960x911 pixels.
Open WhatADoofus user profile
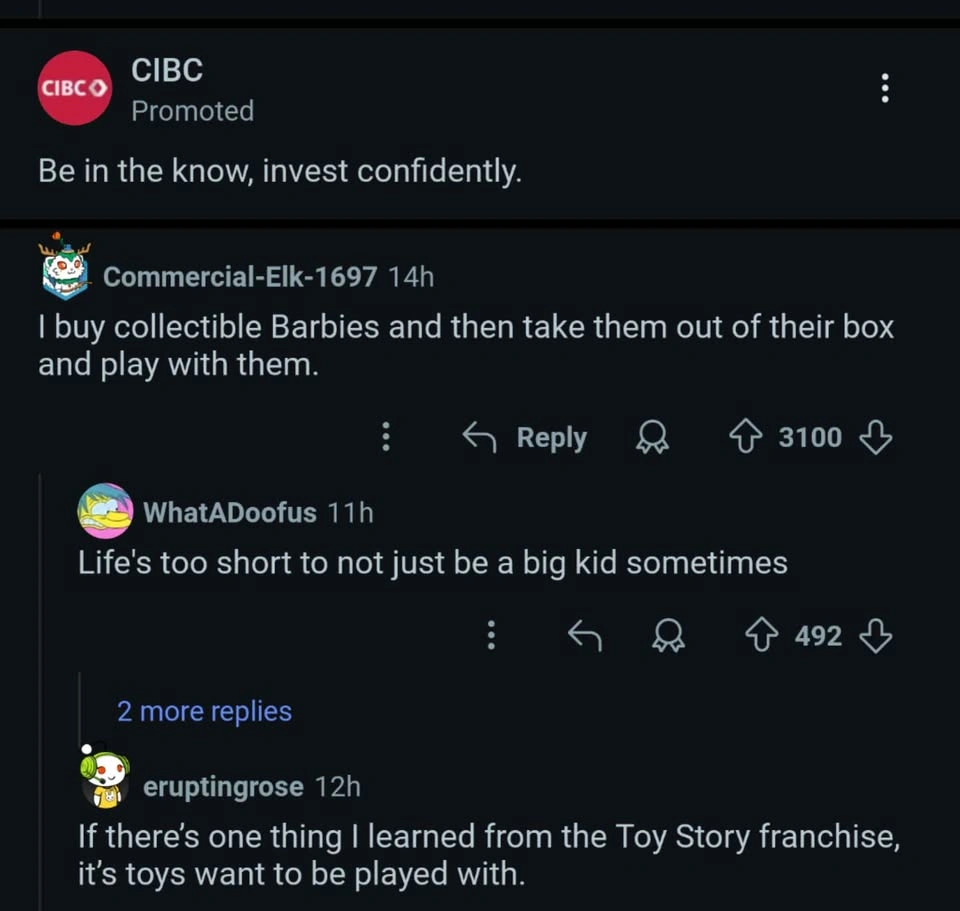230,513
